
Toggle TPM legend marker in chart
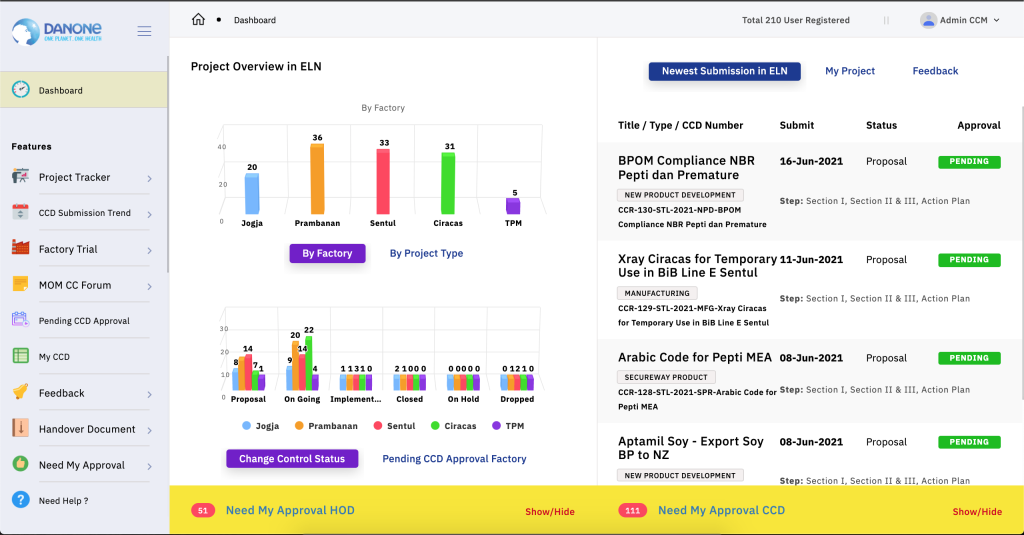coord(496,425)
